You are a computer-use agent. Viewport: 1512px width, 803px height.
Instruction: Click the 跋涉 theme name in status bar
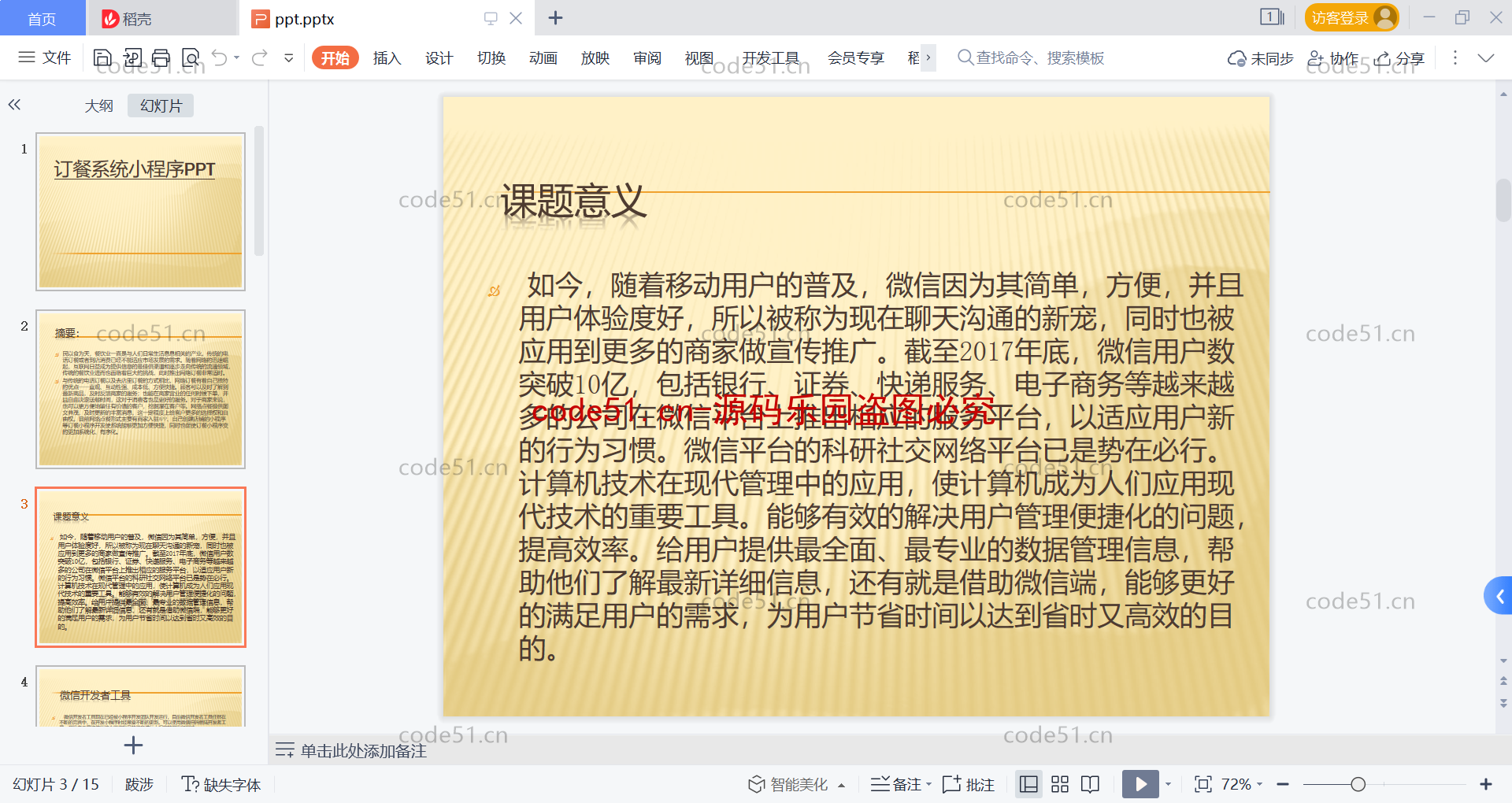coord(139,784)
